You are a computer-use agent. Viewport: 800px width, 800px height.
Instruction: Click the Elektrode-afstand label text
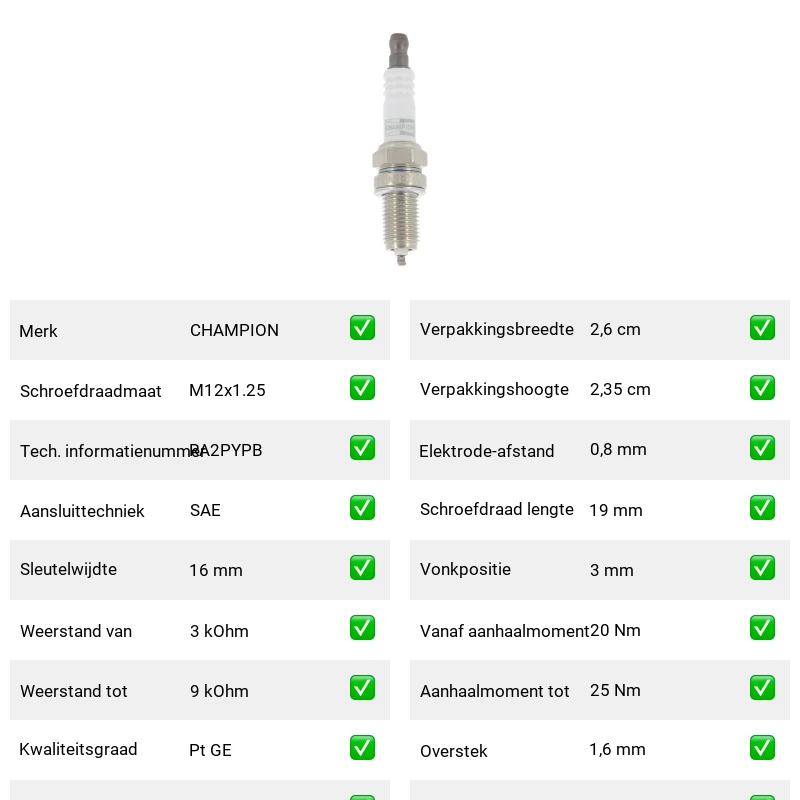[x=486, y=451]
